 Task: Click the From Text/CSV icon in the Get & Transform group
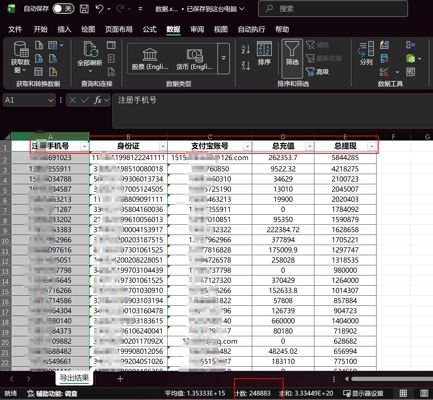pos(39,45)
